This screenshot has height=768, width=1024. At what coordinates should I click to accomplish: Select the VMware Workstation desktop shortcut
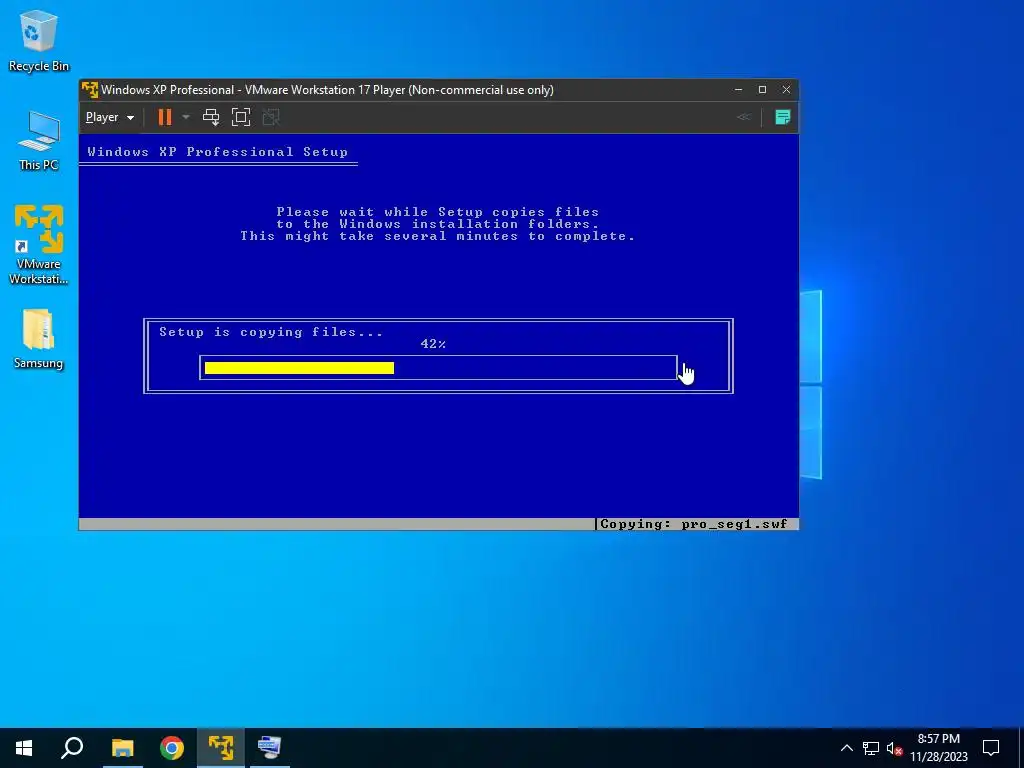coord(39,245)
